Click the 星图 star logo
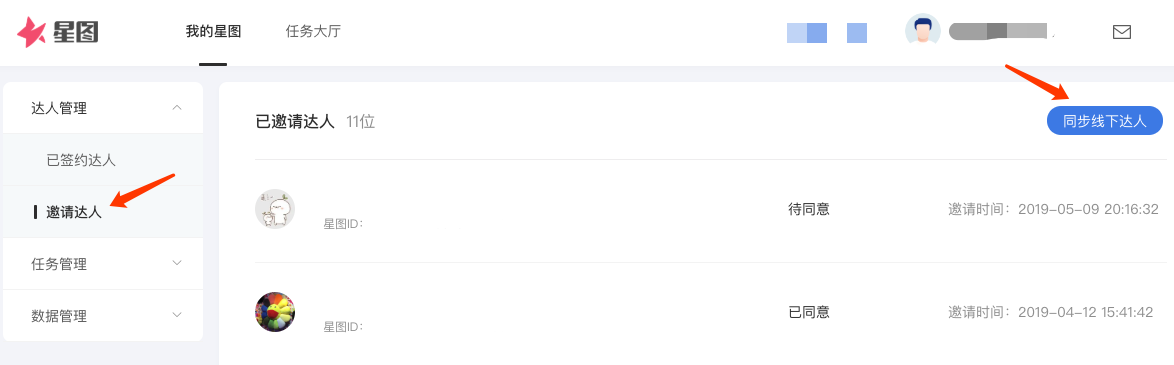 pos(58,32)
